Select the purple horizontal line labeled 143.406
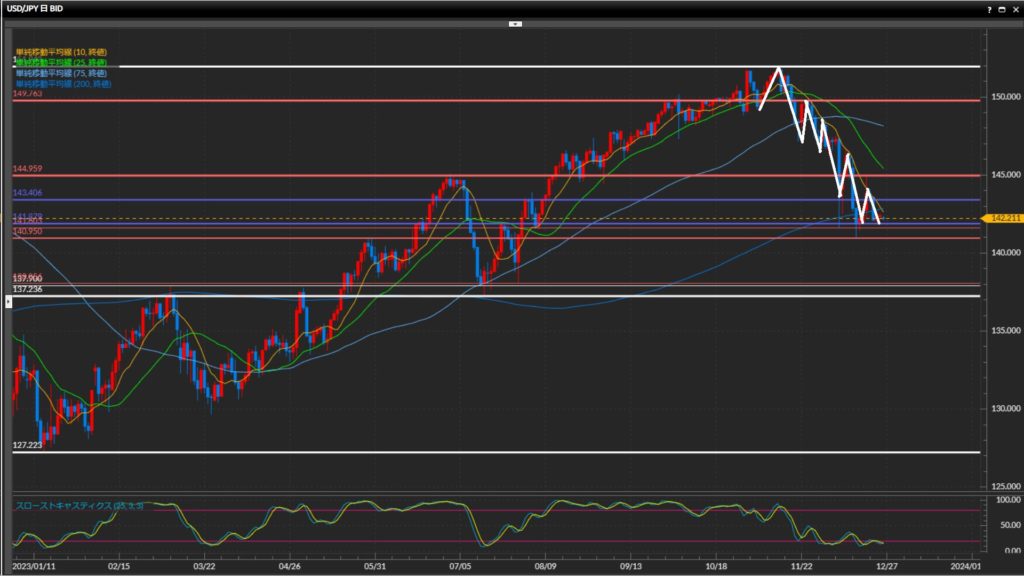This screenshot has height=576, width=1024. [300, 200]
